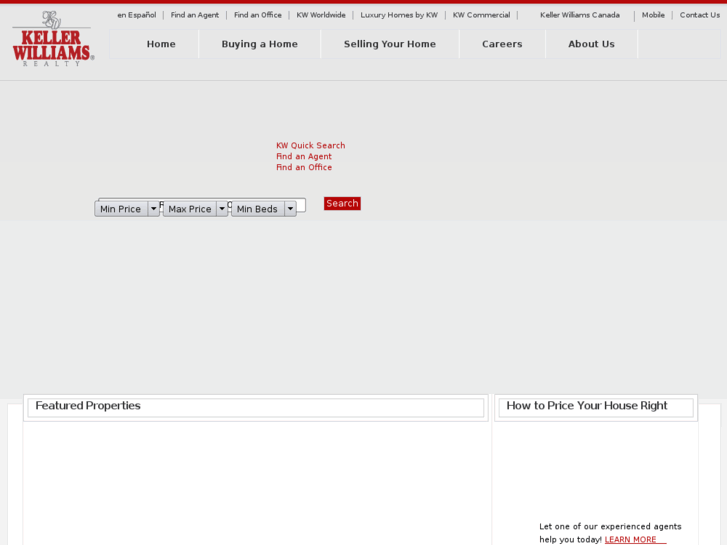Switch to en Español language link

(137, 15)
